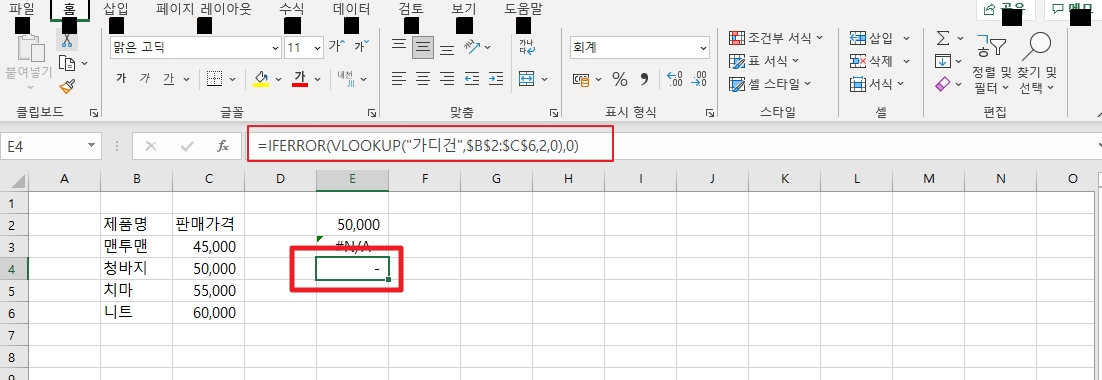The height and width of the screenshot is (380, 1102).
Task: Click the column E header
Action: pyautogui.click(x=352, y=179)
